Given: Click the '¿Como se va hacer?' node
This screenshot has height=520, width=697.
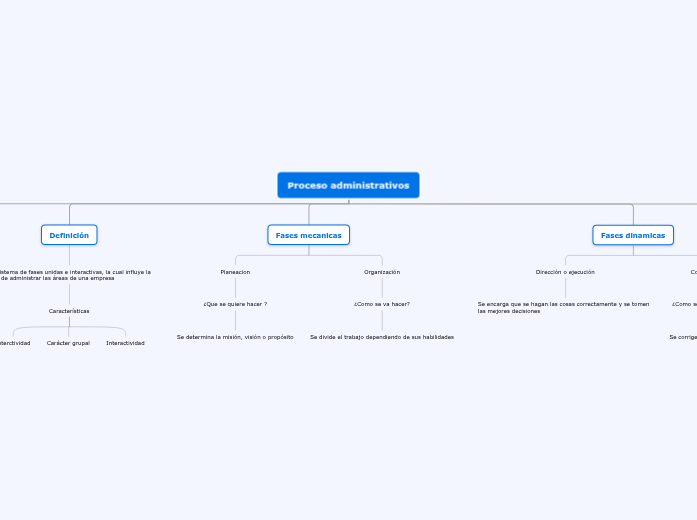Looking at the screenshot, I should (x=382, y=303).
